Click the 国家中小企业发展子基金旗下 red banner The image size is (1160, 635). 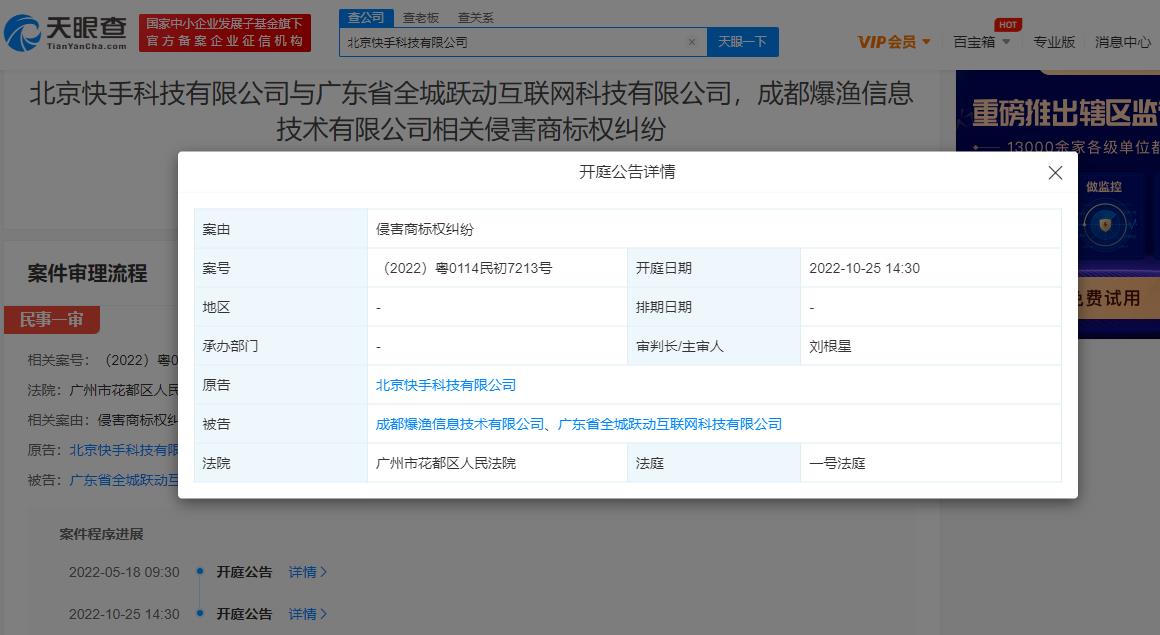225,33
